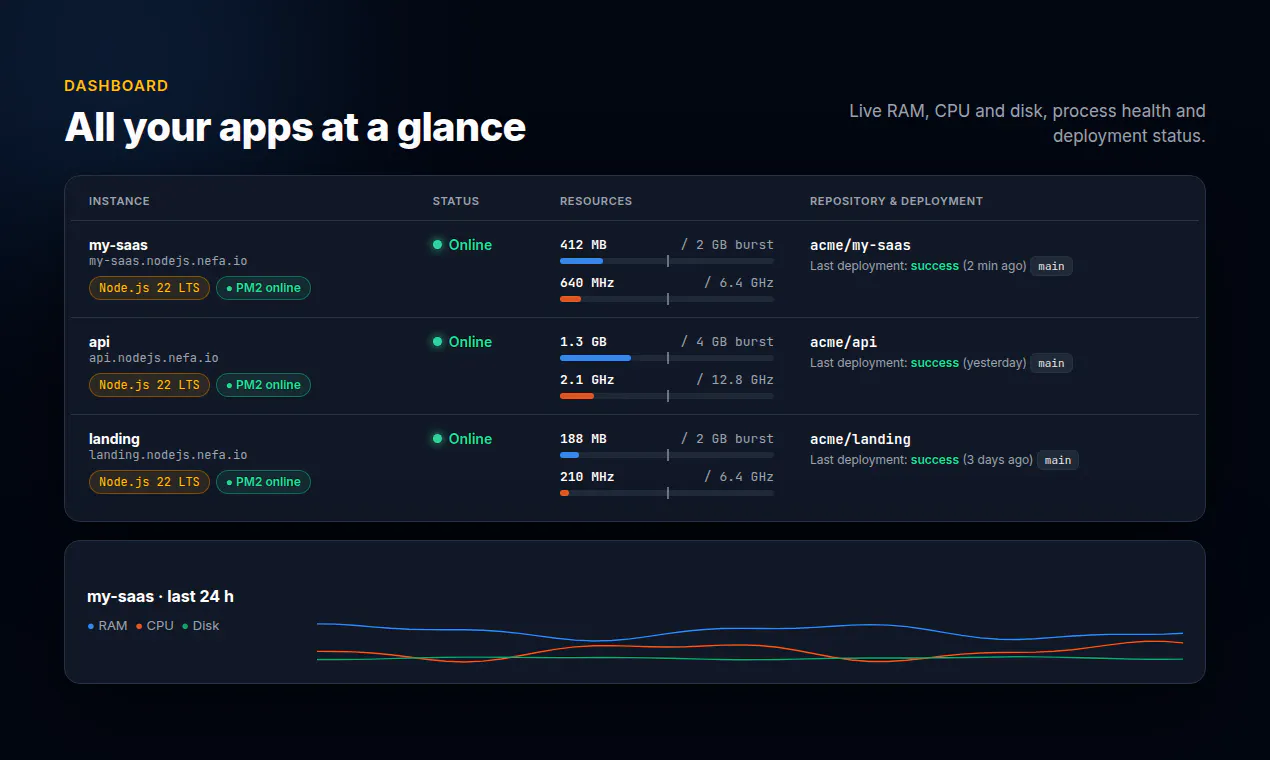Image resolution: width=1270 pixels, height=760 pixels.
Task: Click the 412 MB RAM value
Action: (x=583, y=245)
